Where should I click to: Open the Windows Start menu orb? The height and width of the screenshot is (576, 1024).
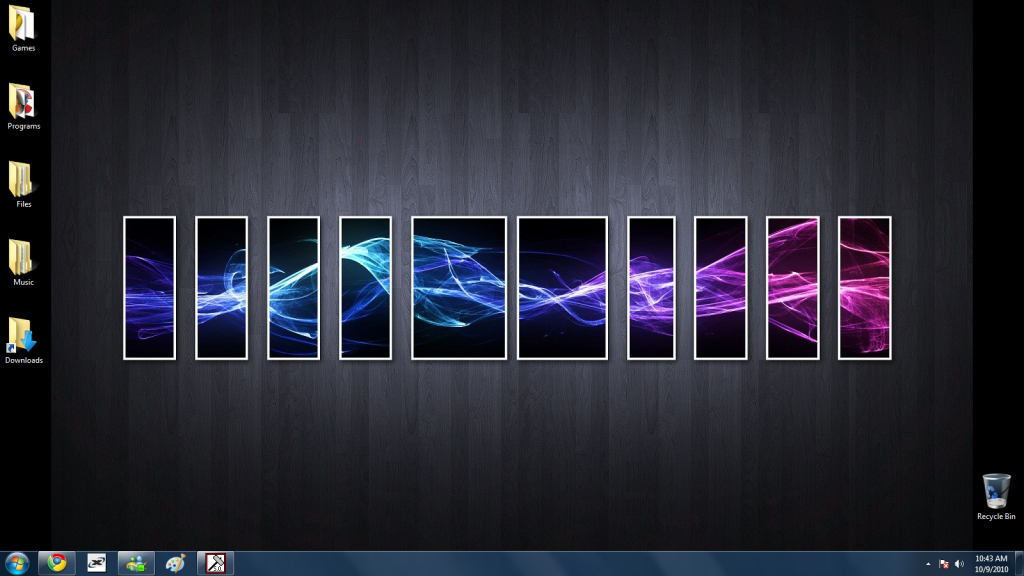17,563
